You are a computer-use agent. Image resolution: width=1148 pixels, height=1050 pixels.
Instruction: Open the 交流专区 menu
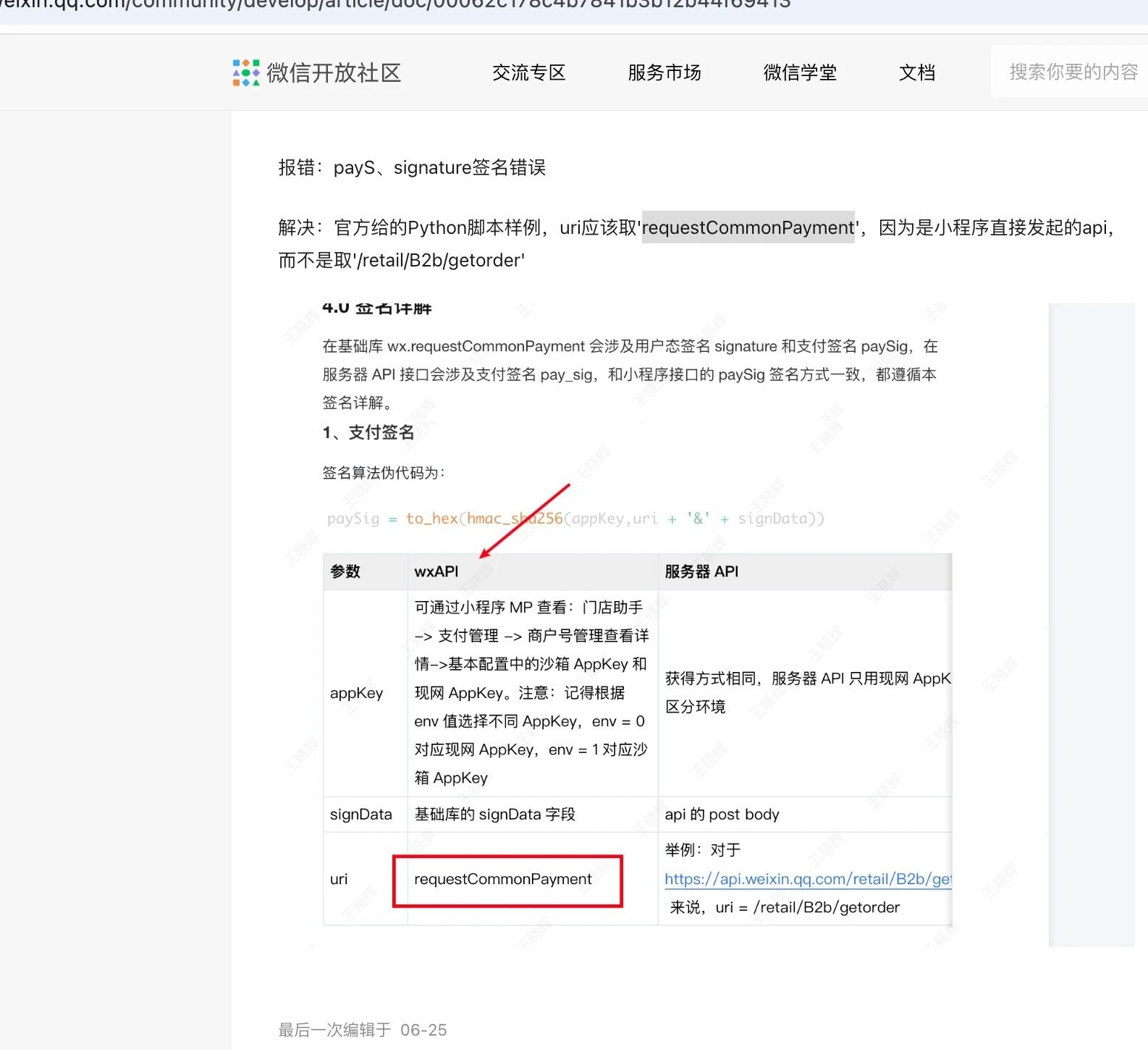click(528, 72)
